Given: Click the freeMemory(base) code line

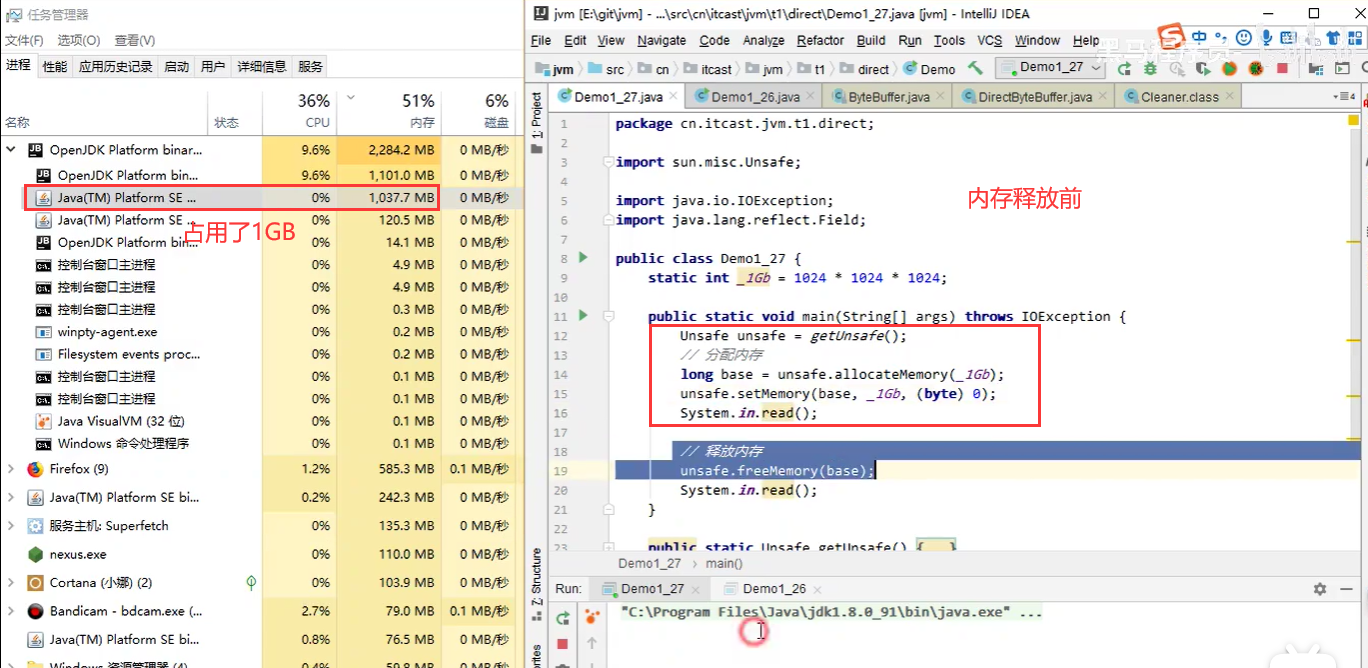Looking at the screenshot, I should click(777, 470).
